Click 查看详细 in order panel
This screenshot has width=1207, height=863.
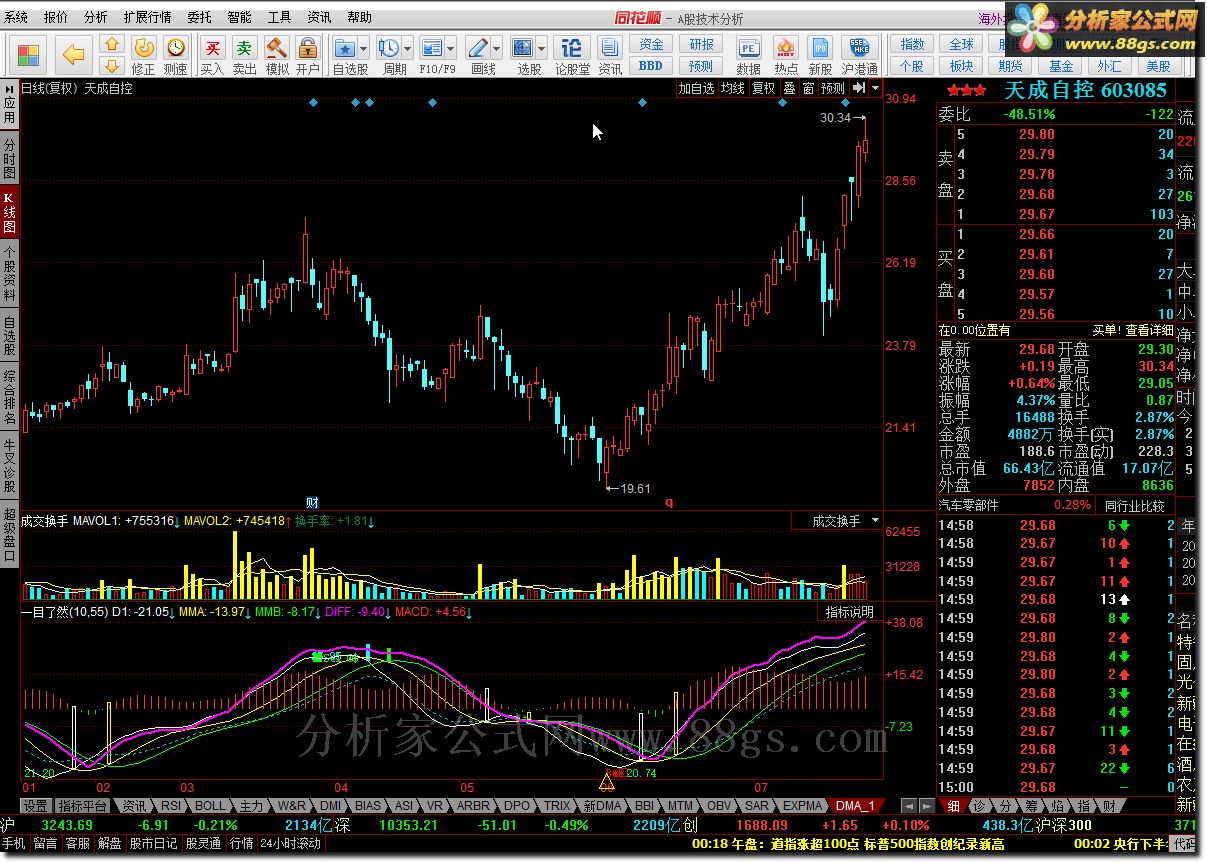click(x=1148, y=330)
